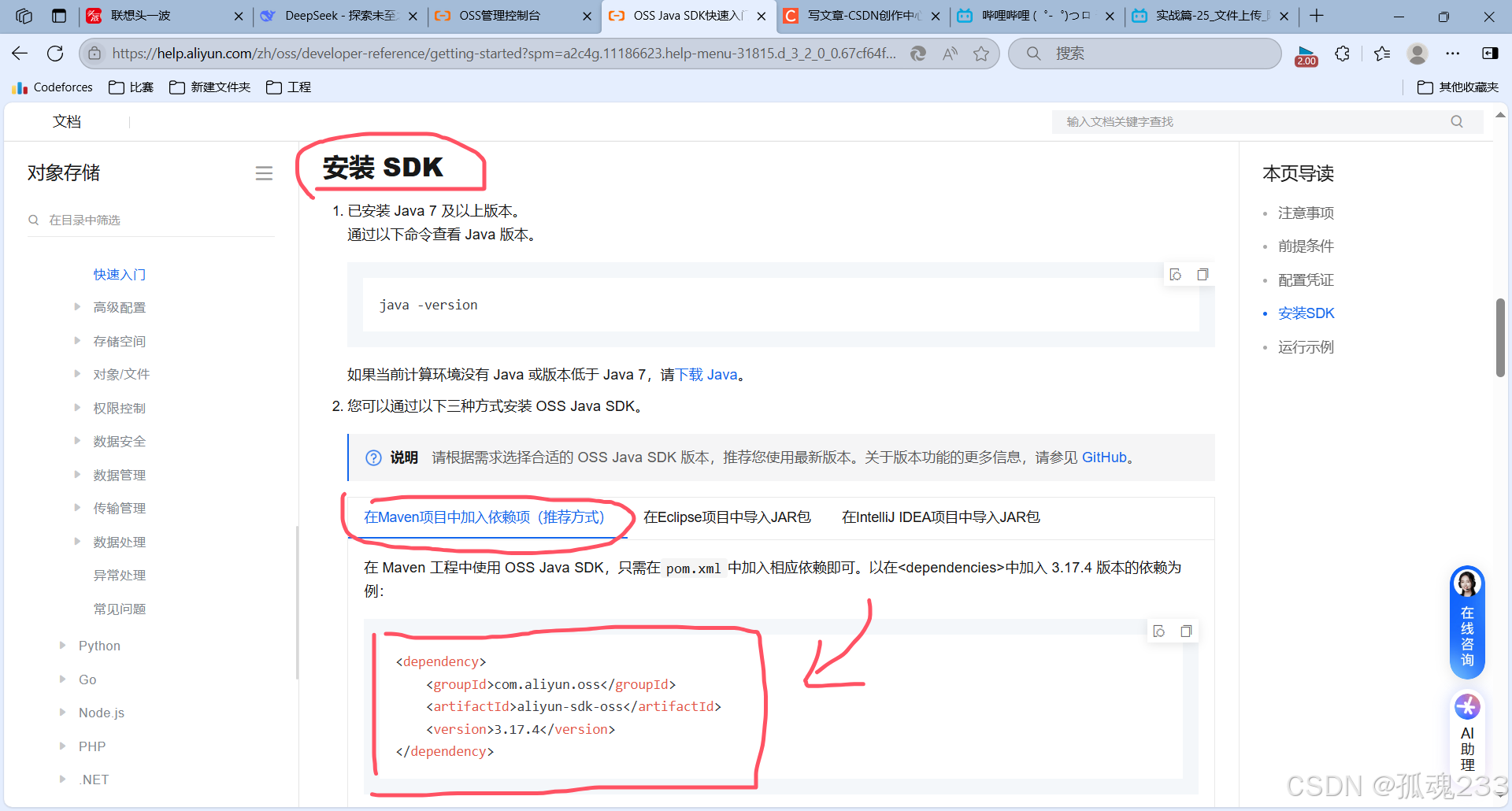1512x811 pixels.
Task: Switch to the 联想头一波 browser tab
Action: pyautogui.click(x=165, y=16)
